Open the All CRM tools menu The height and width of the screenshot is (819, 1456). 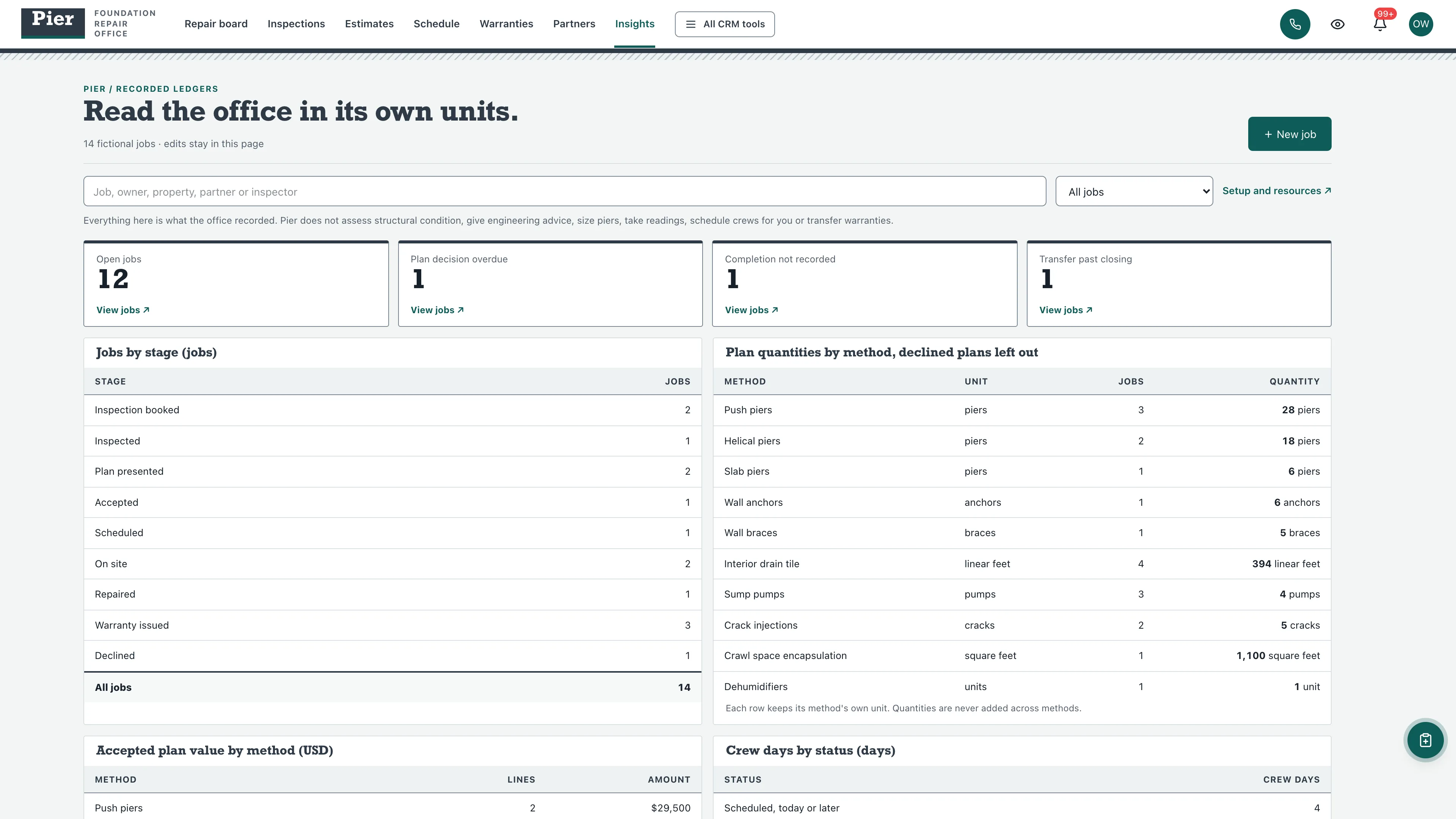point(725,24)
